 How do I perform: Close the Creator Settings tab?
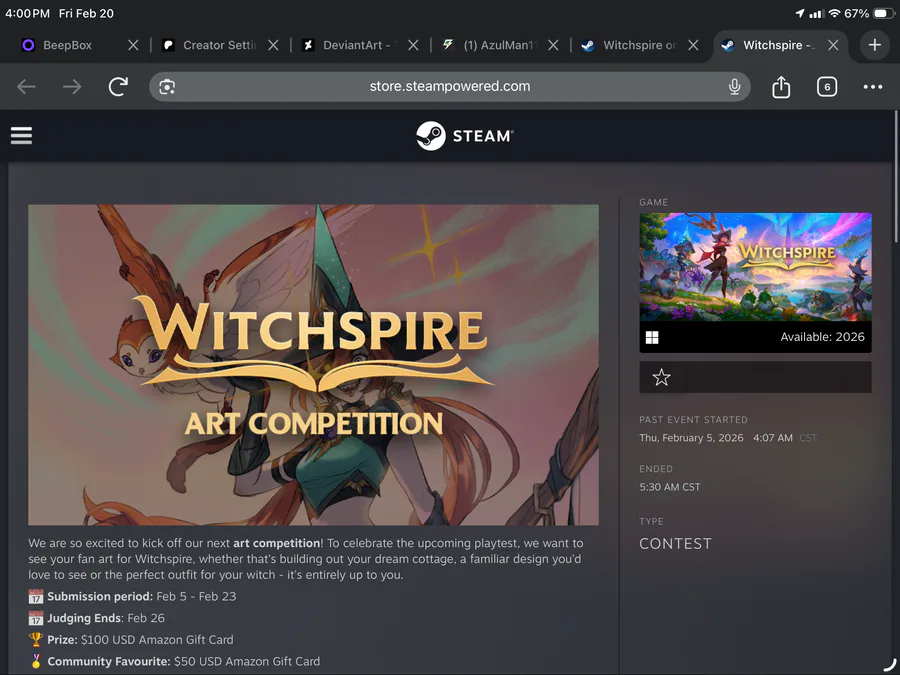click(x=273, y=45)
